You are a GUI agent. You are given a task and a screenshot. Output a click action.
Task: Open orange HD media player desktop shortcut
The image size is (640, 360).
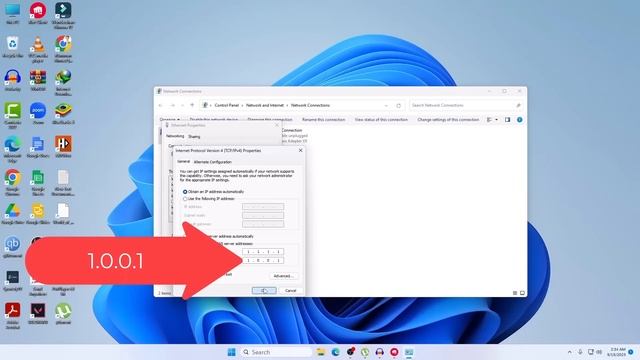click(63, 147)
